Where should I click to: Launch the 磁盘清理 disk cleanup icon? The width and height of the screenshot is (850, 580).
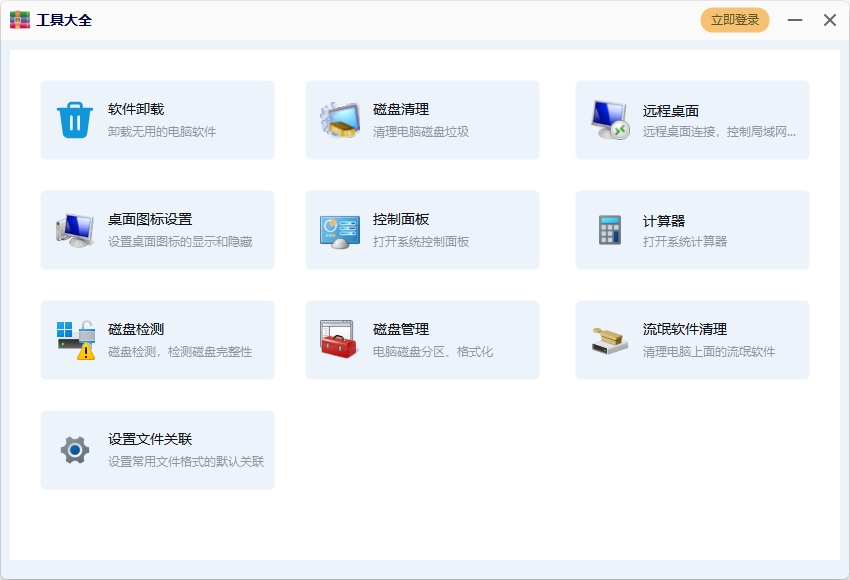pyautogui.click(x=338, y=118)
